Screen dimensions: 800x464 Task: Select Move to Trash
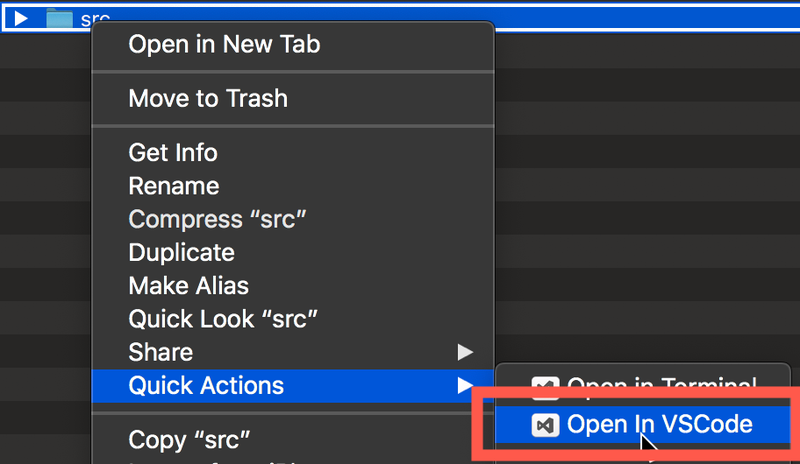[x=208, y=99]
